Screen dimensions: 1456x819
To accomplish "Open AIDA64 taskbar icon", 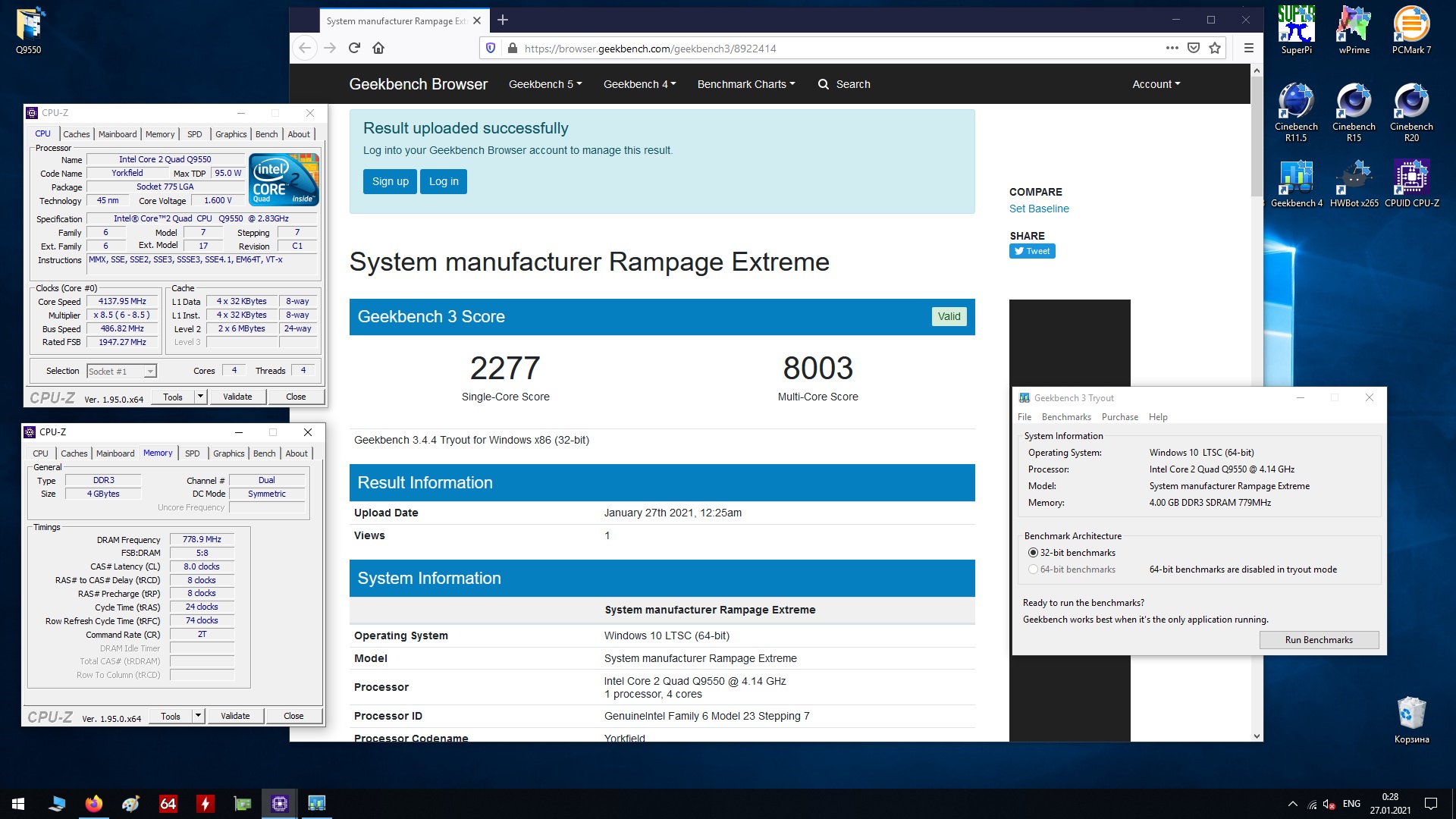I will (168, 804).
